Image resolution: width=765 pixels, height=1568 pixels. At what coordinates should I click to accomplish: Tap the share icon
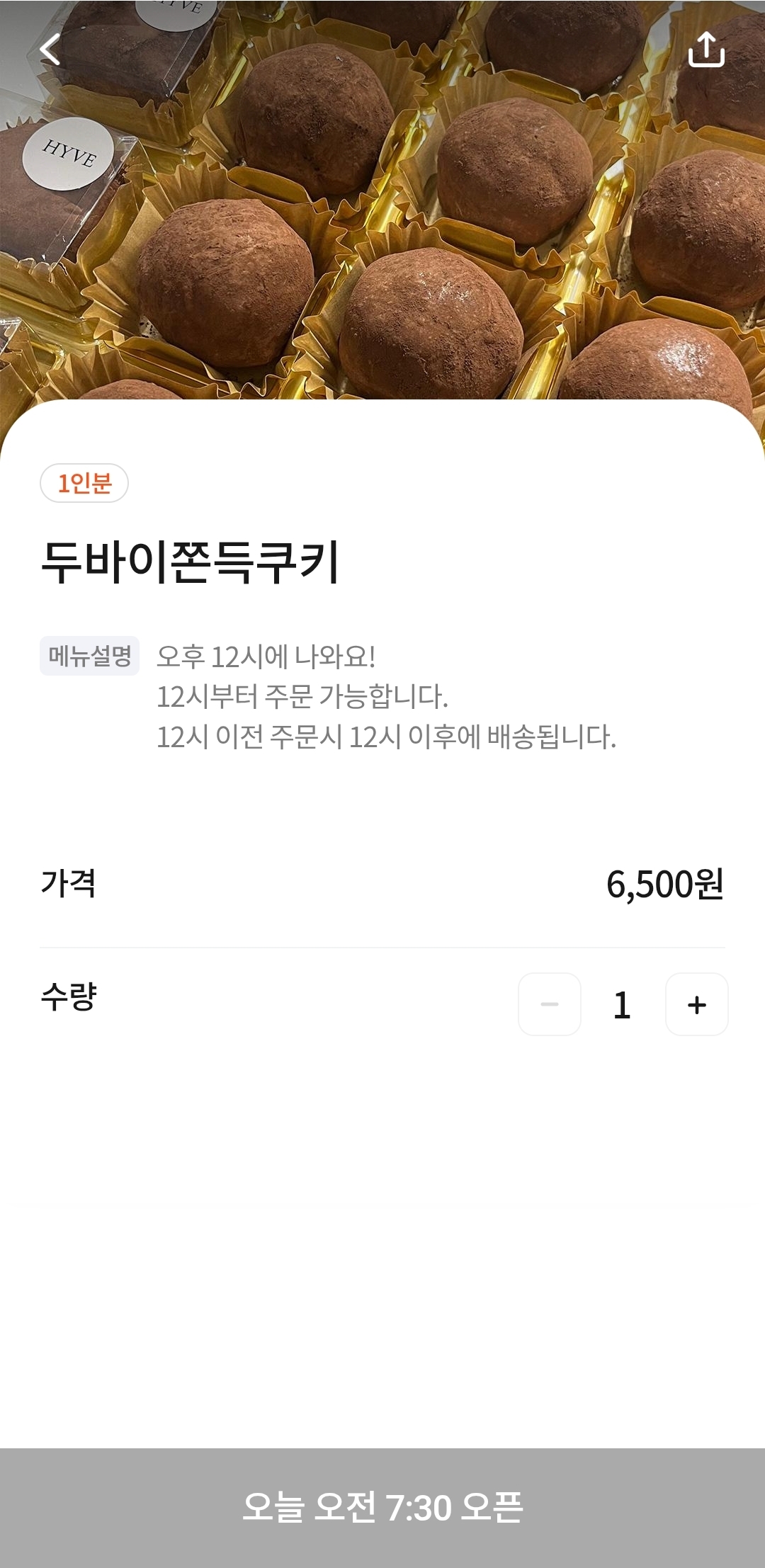click(x=706, y=50)
